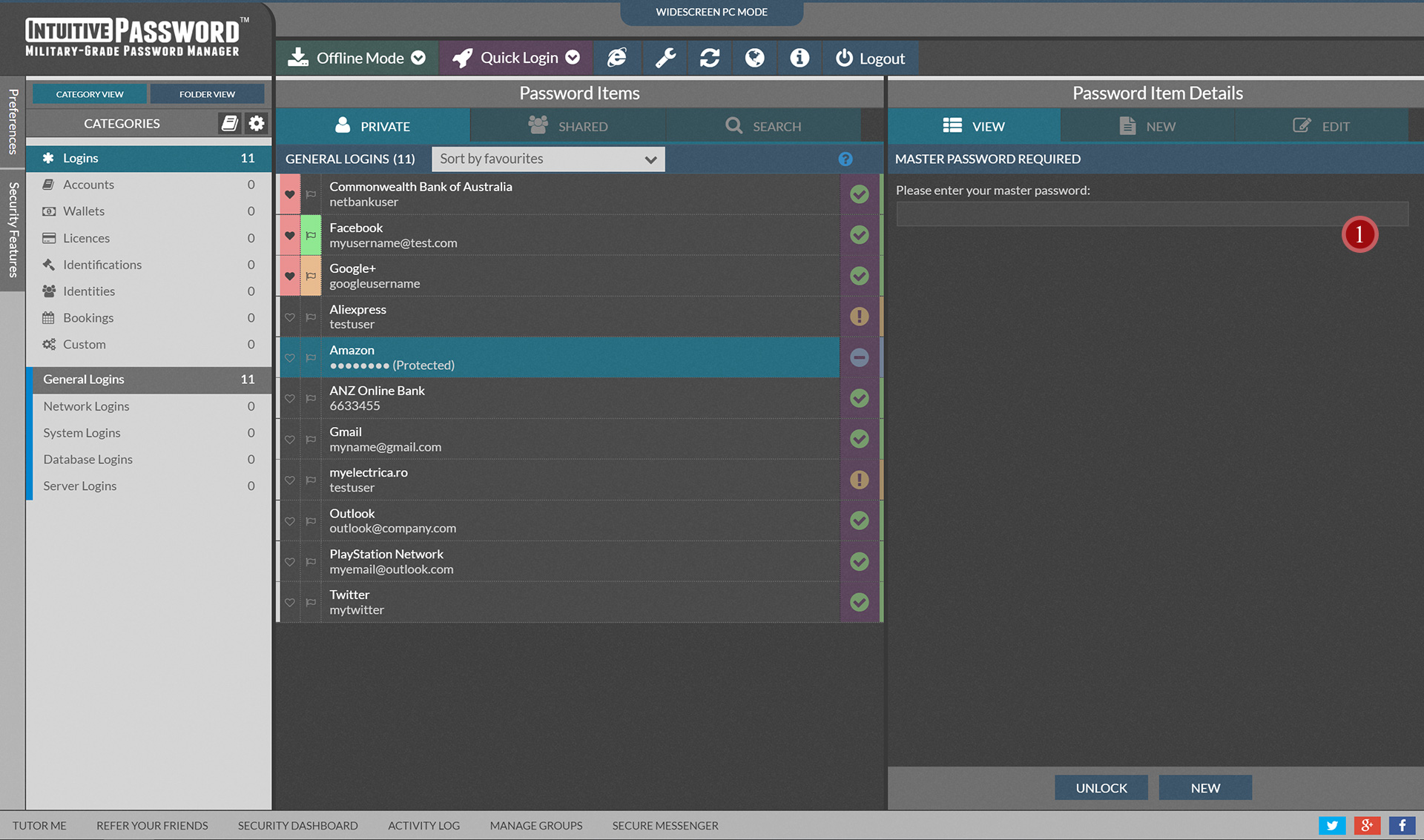Open SECURITY DASHBOARD link in footer

297,825
